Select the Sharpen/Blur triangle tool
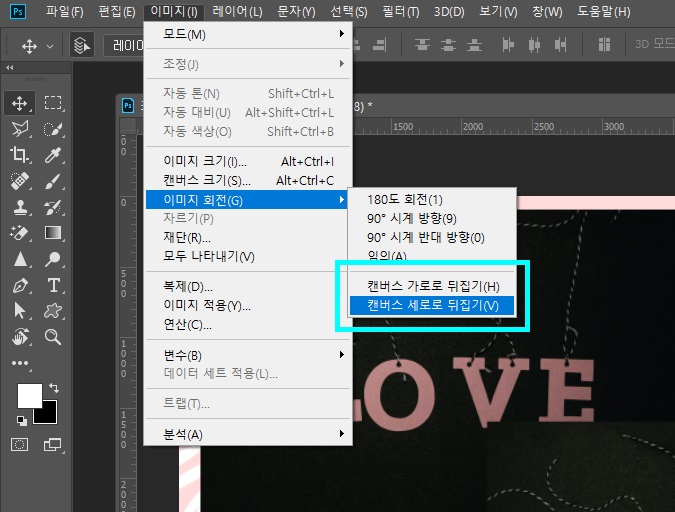The height and width of the screenshot is (512, 675). coord(19,259)
